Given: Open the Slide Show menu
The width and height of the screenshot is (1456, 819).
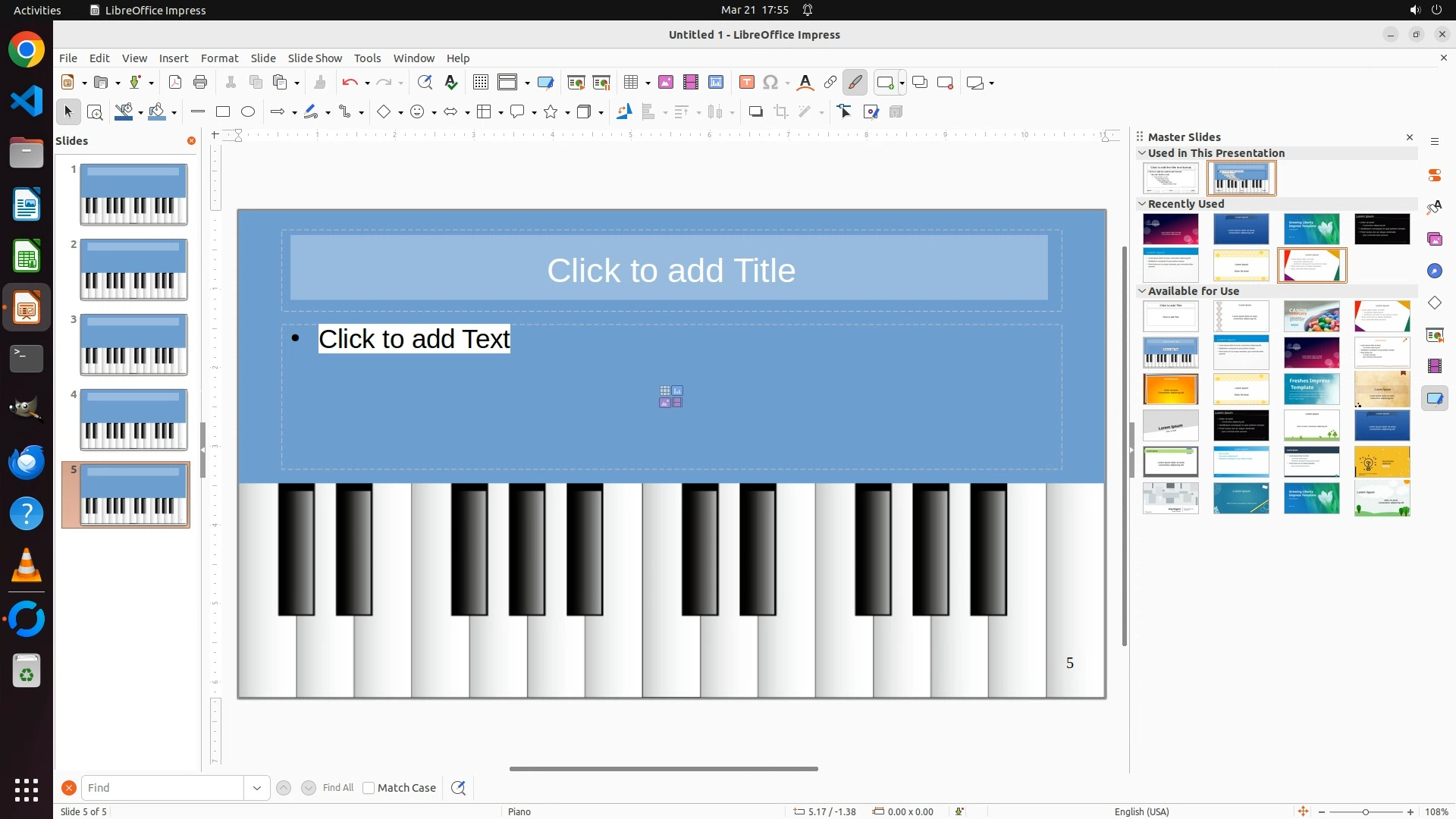Looking at the screenshot, I should pos(315,58).
